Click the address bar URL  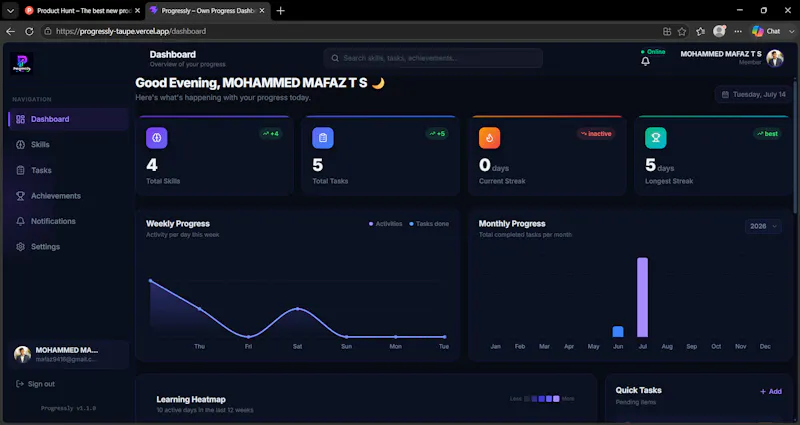[131, 31]
